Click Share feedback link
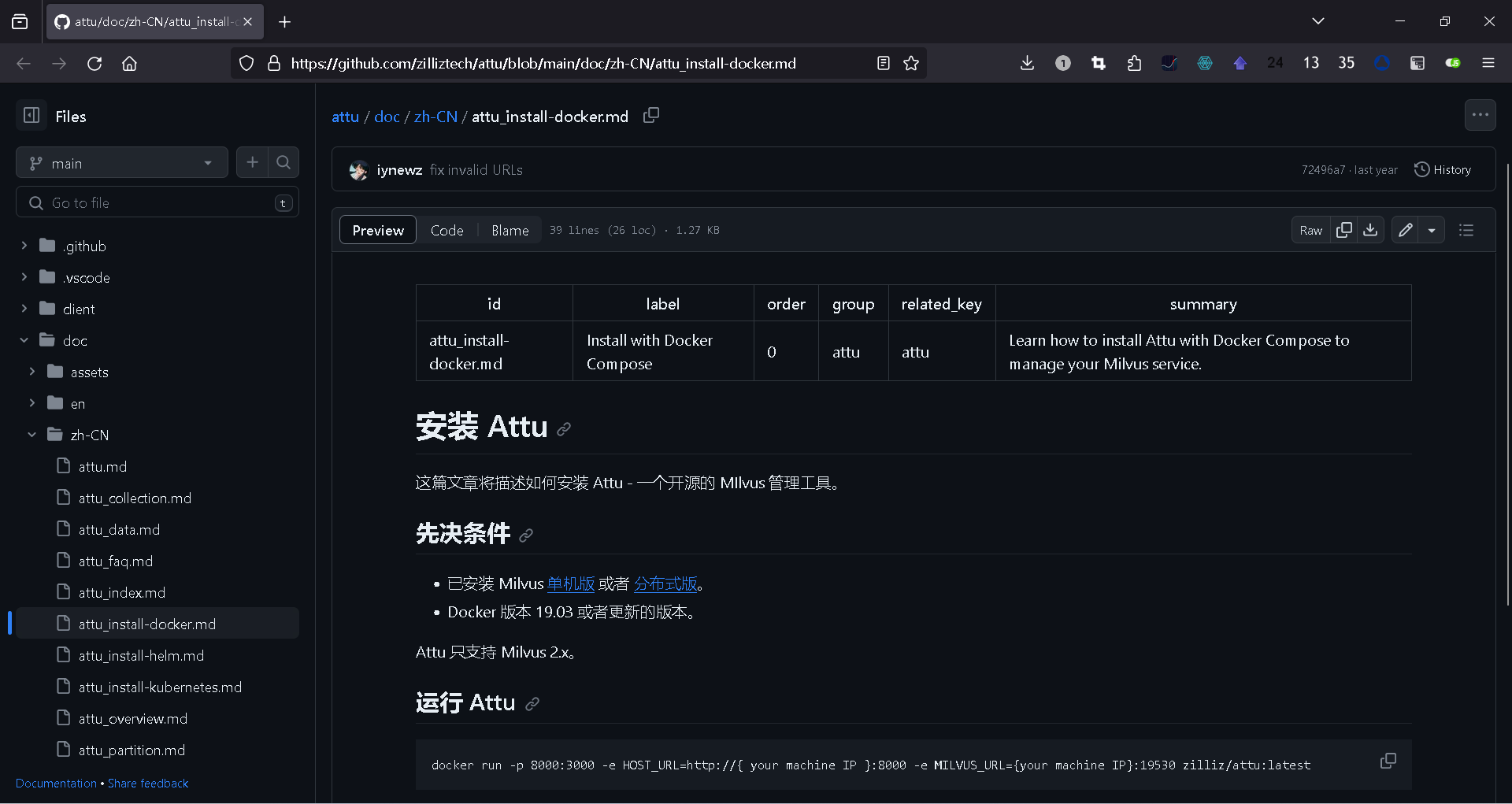 [x=148, y=784]
